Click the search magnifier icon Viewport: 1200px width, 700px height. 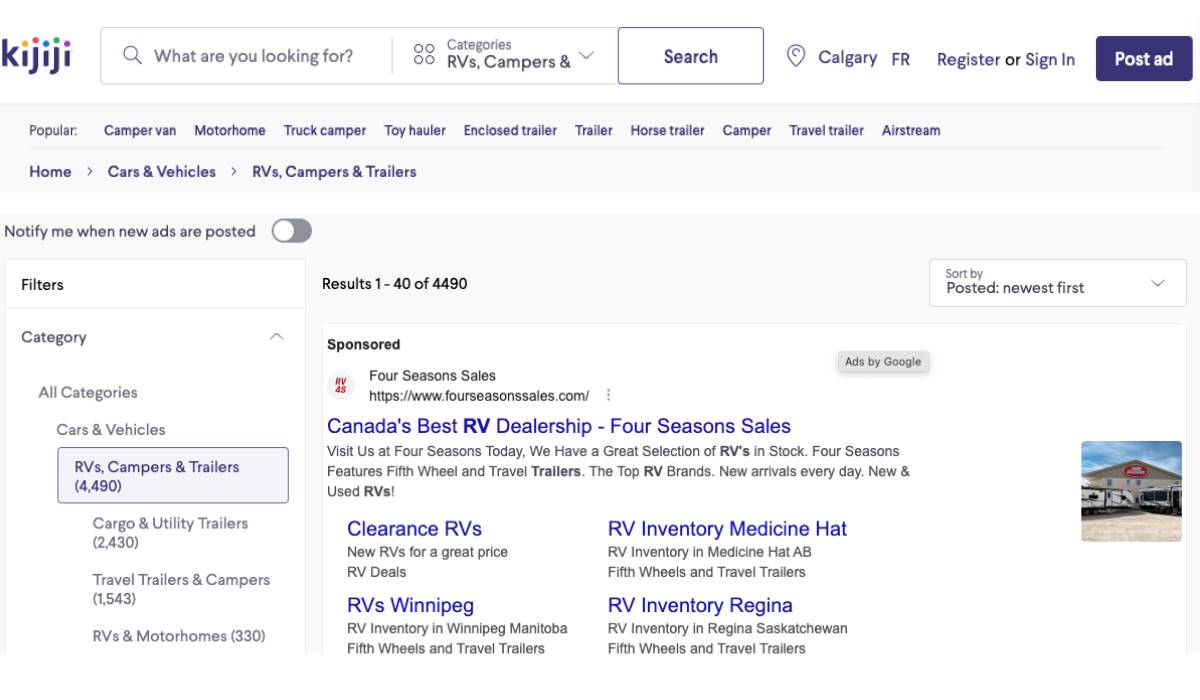pyautogui.click(x=132, y=56)
